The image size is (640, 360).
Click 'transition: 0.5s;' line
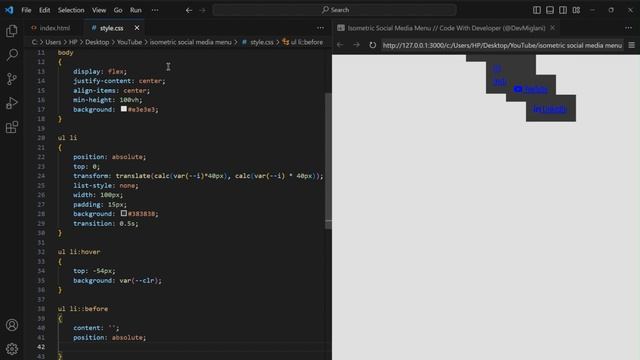106,223
